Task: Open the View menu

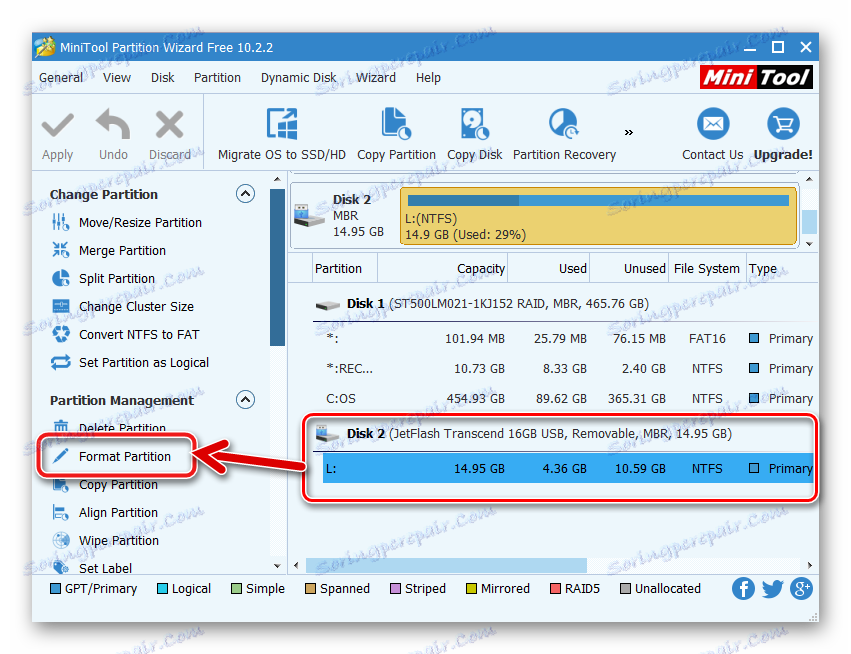Action: click(117, 78)
